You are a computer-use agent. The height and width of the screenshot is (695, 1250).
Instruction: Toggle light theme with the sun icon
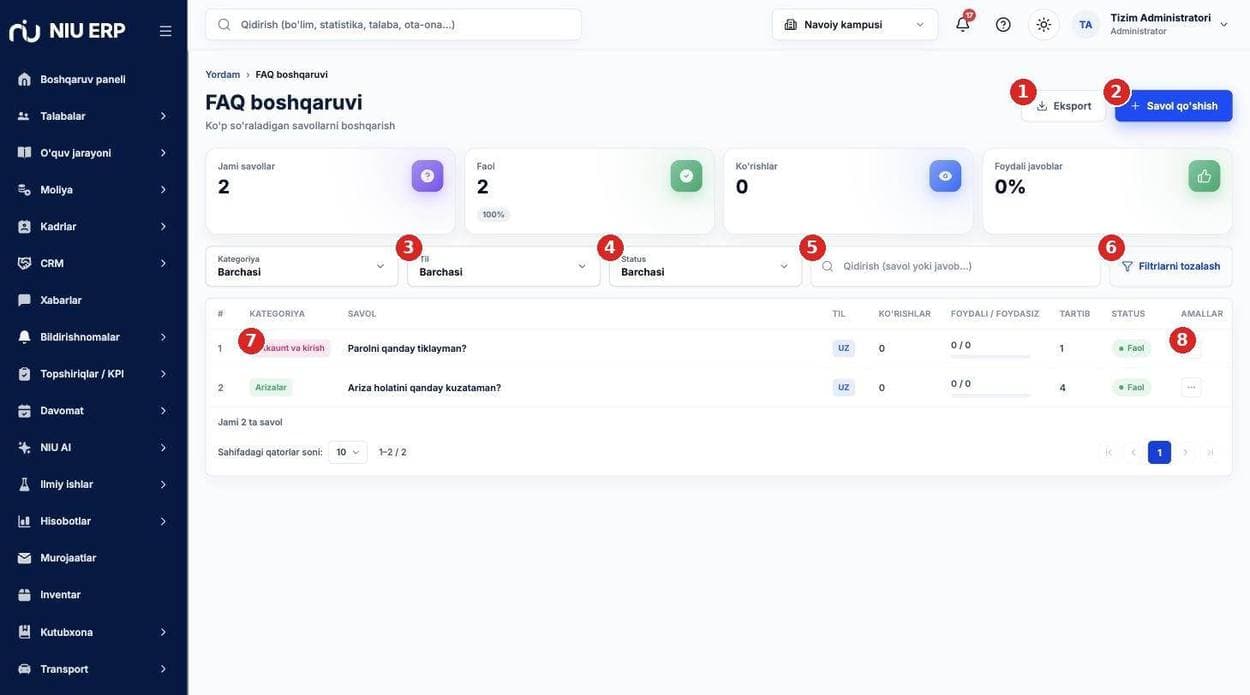tap(1044, 24)
